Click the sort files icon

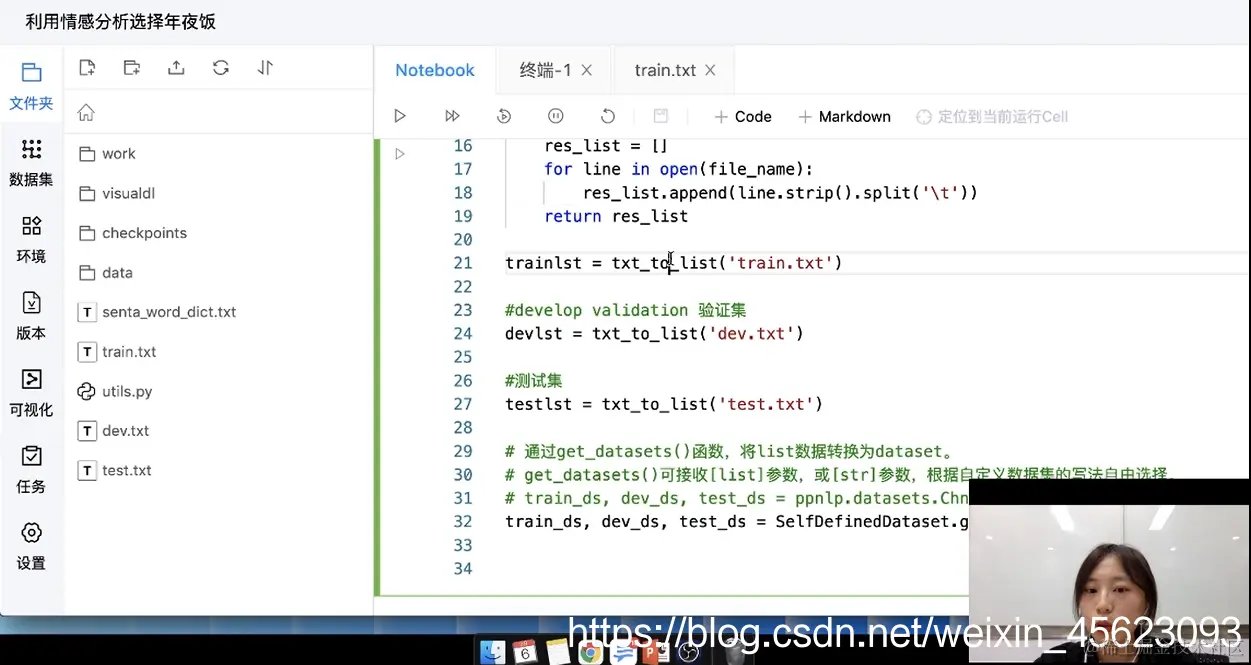point(265,68)
